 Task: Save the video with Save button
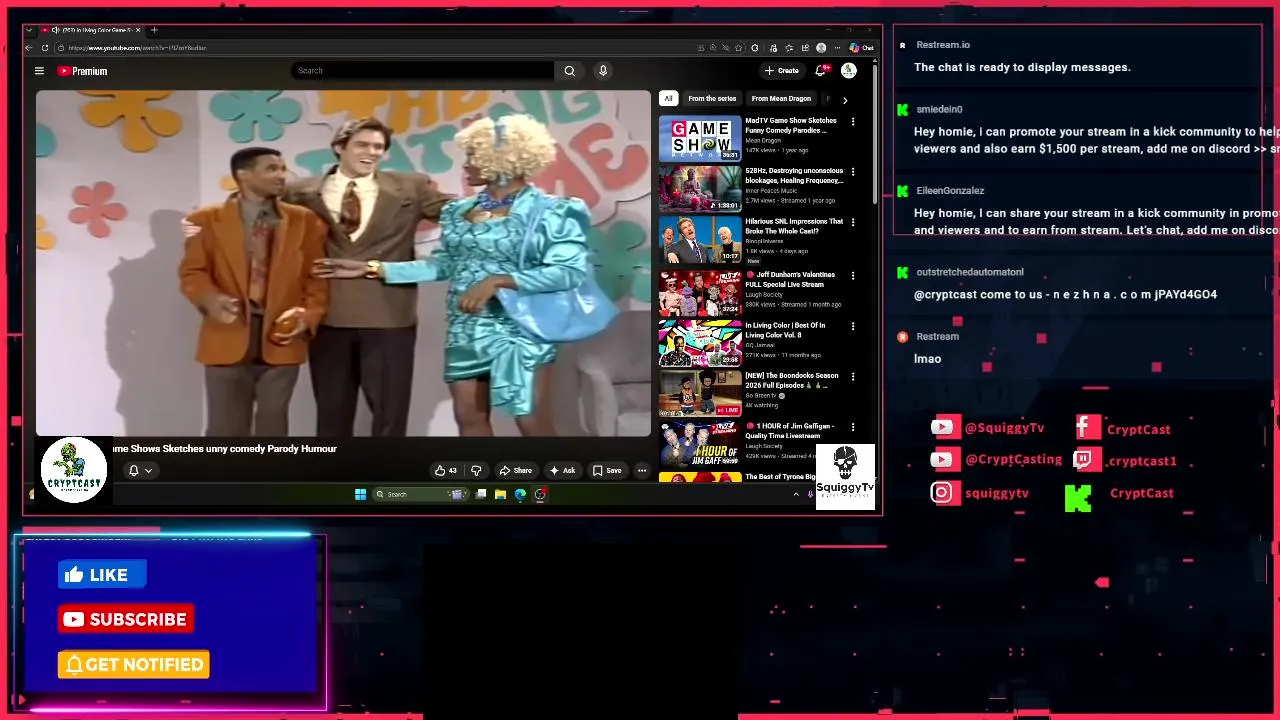click(607, 470)
